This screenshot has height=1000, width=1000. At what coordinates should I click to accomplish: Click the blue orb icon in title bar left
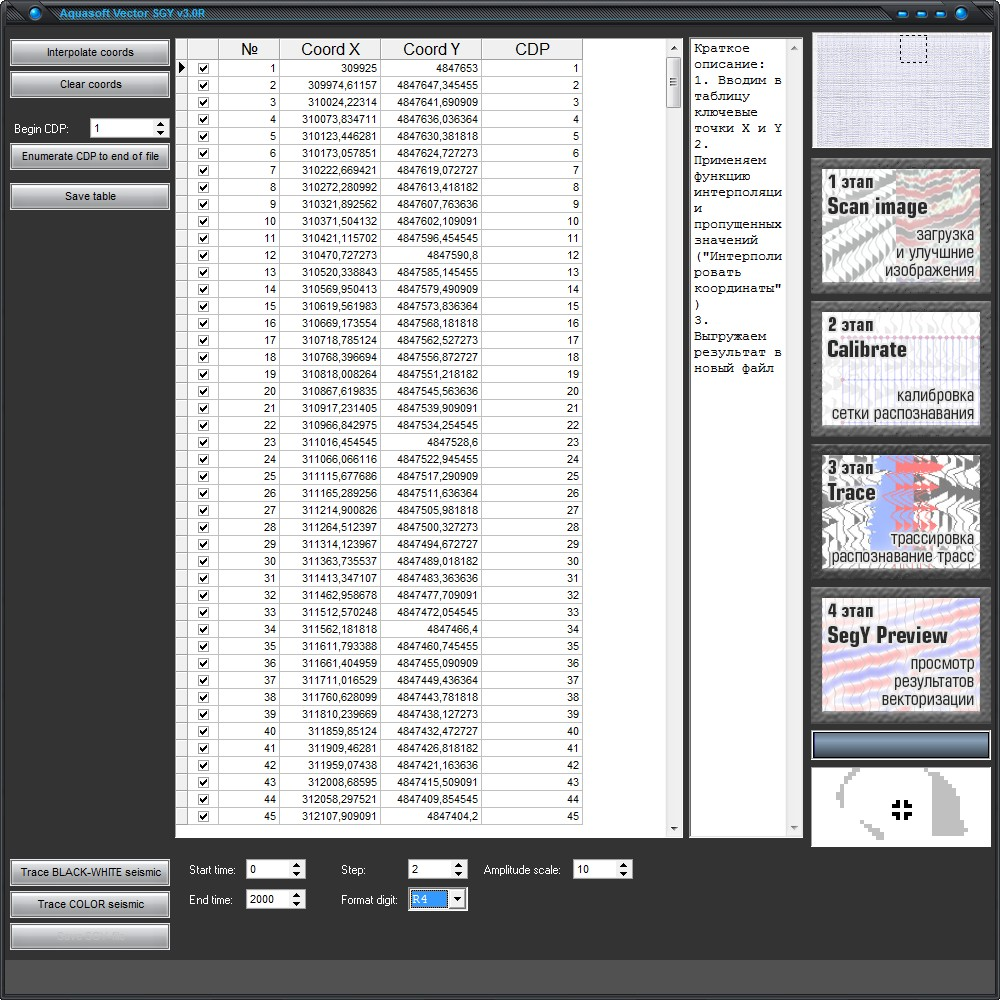[35, 14]
